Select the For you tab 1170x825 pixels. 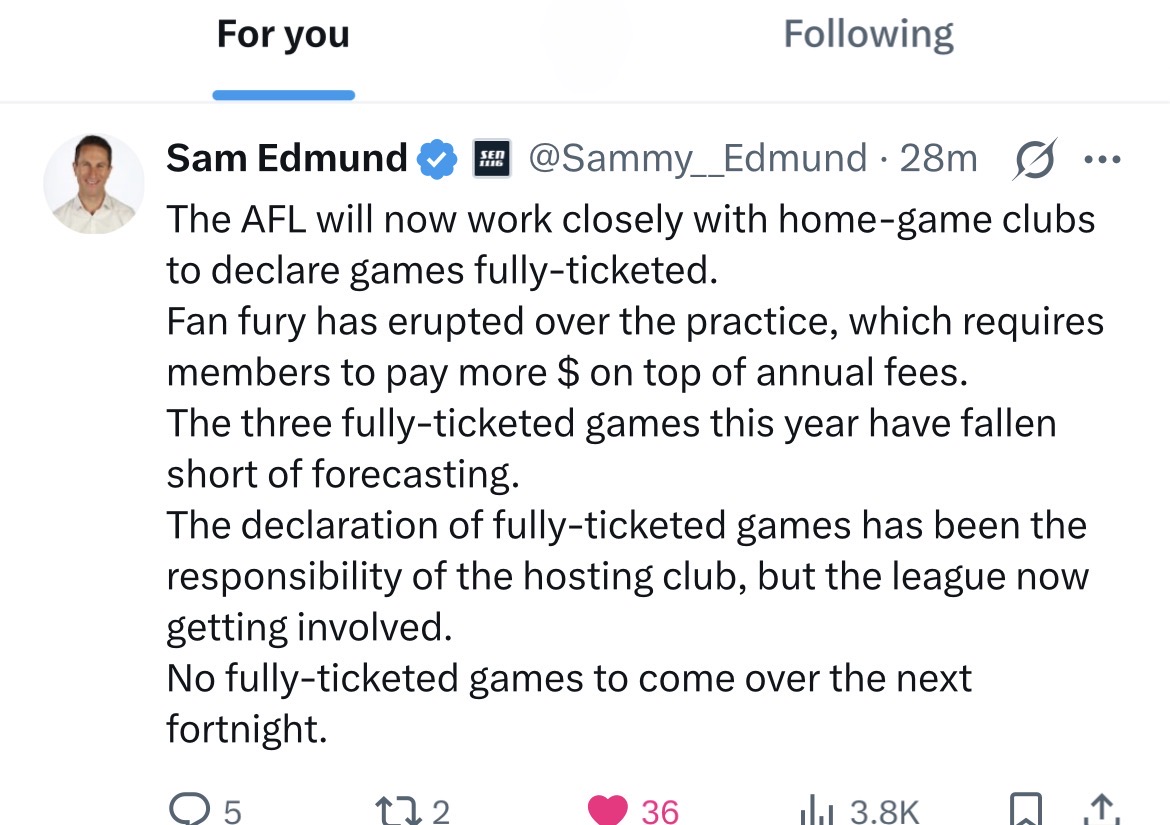pos(283,36)
